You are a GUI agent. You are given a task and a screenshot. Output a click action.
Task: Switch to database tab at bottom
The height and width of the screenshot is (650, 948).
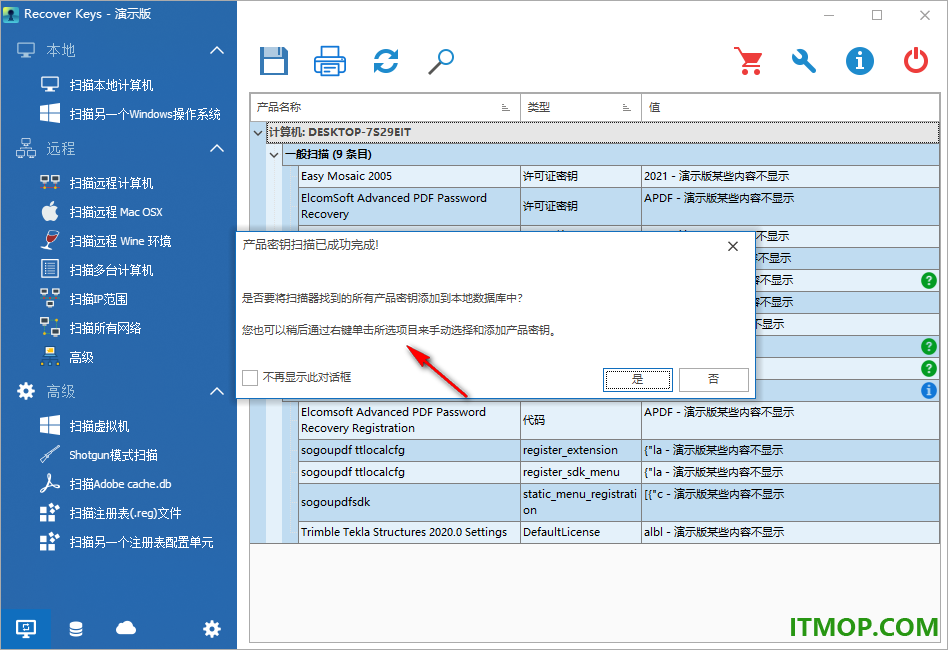coord(76,629)
